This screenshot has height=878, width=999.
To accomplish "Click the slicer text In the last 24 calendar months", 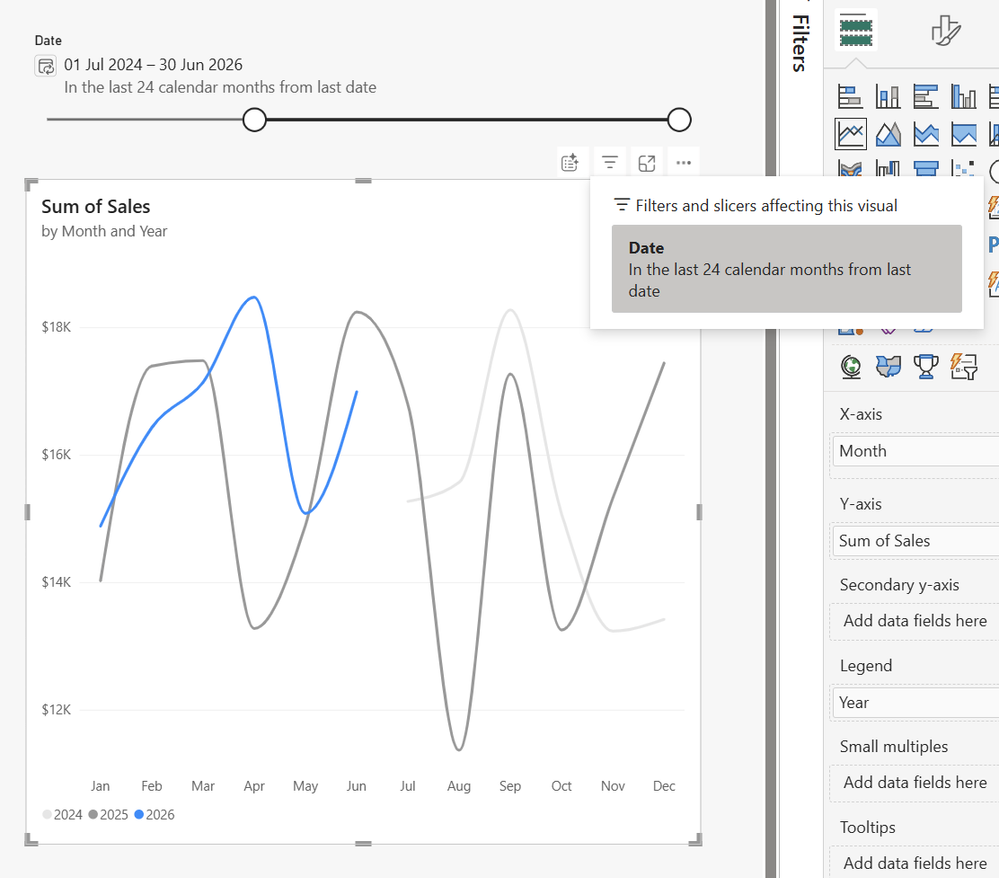I will click(x=220, y=87).
